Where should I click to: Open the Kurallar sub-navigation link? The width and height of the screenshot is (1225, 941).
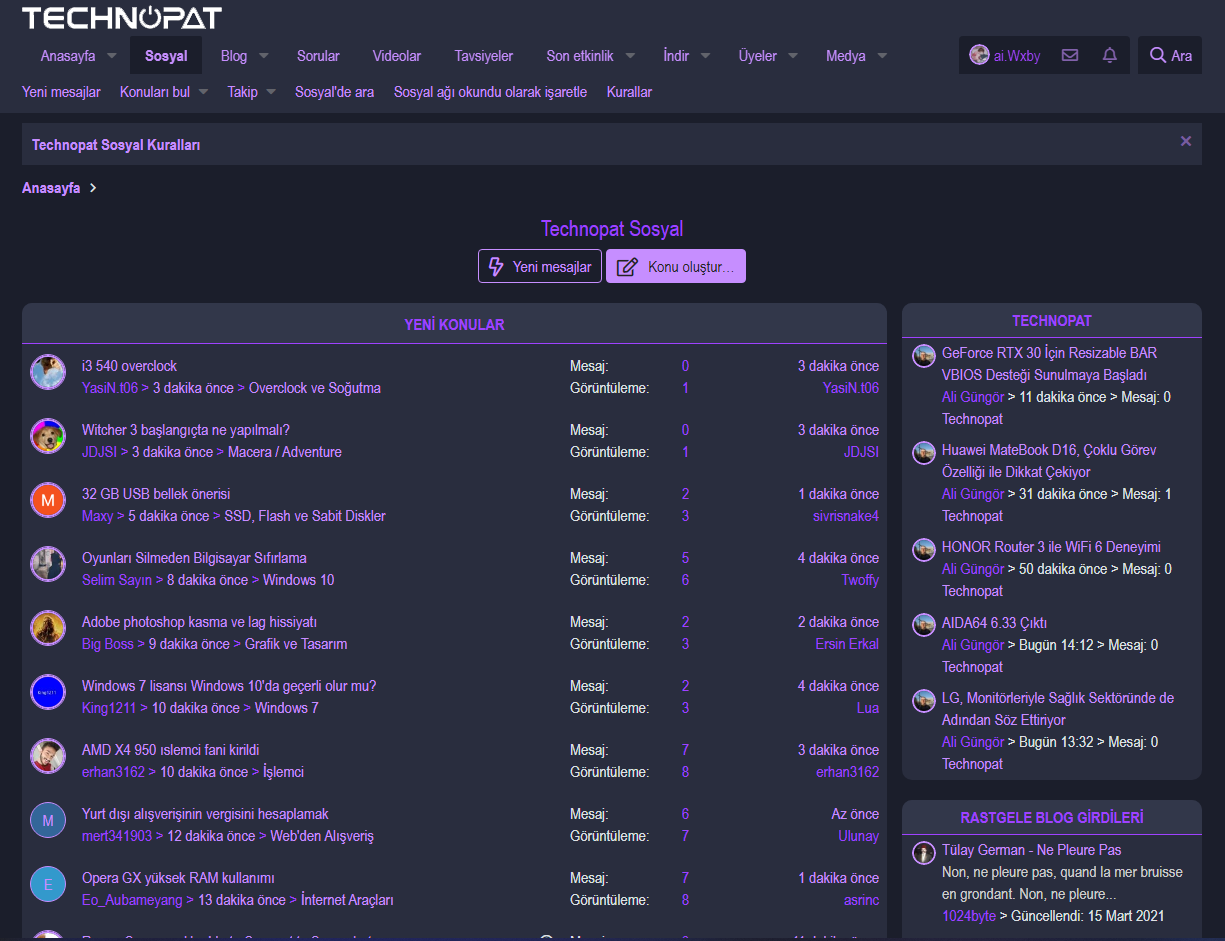coord(629,92)
